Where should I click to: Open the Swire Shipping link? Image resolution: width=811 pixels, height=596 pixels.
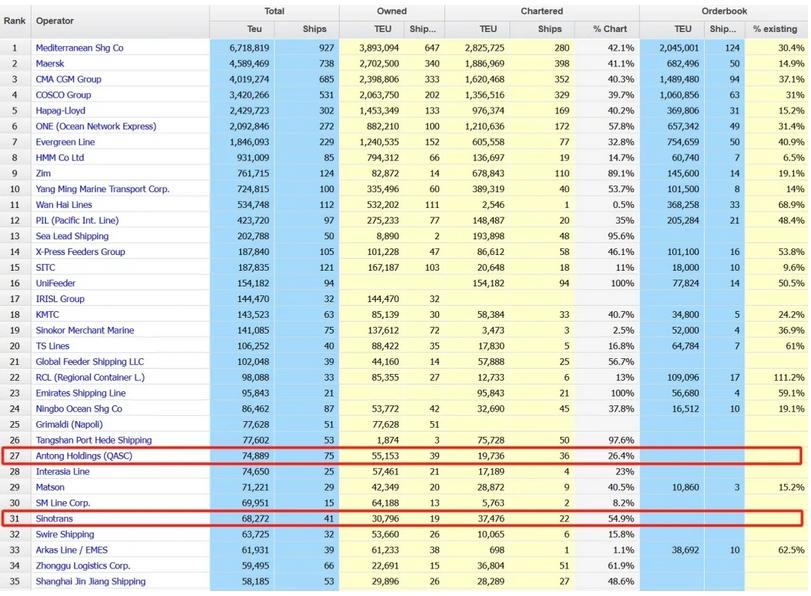(x=65, y=534)
